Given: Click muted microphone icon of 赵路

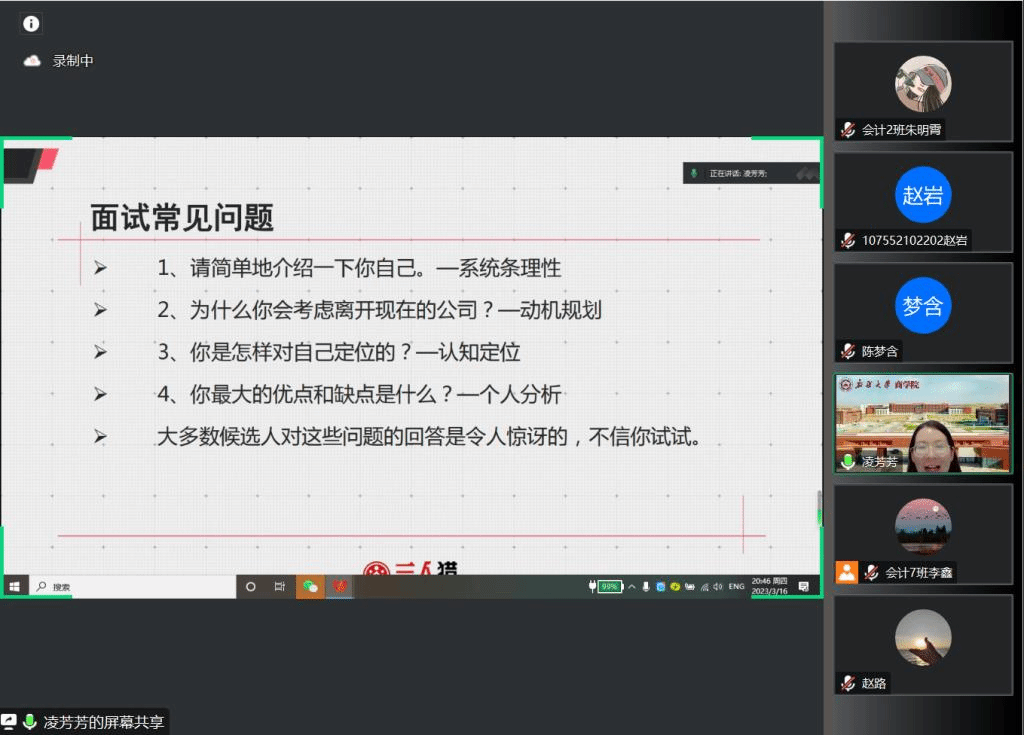Looking at the screenshot, I should click(848, 684).
